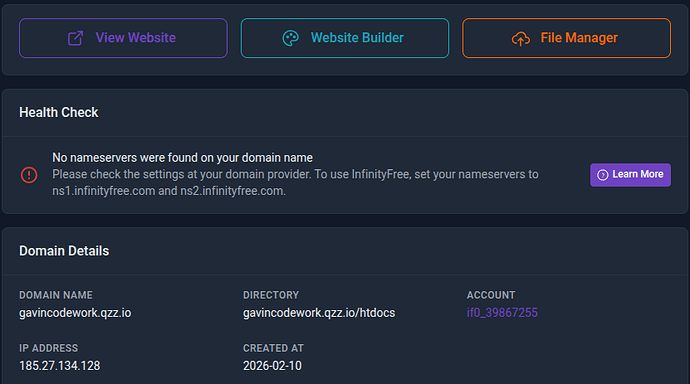Select the domain name gavincodework.qzz.io value
Screen dimensions: 690x384
point(75,313)
